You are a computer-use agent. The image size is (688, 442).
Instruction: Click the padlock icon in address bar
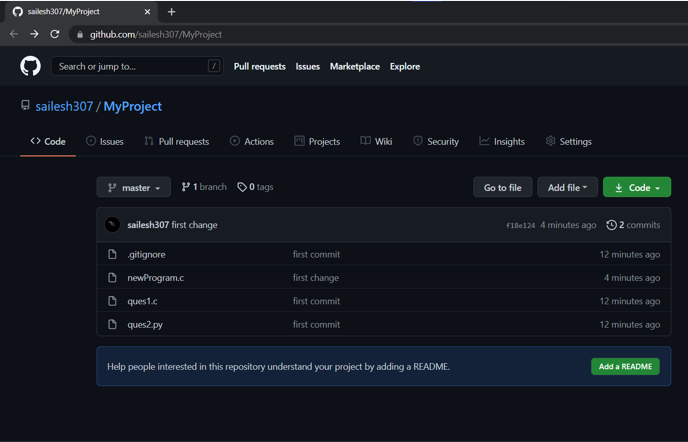80,35
